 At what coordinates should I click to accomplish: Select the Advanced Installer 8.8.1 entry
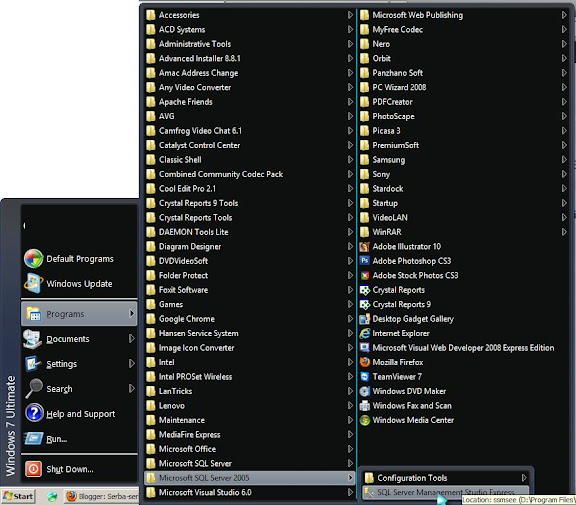click(x=249, y=58)
